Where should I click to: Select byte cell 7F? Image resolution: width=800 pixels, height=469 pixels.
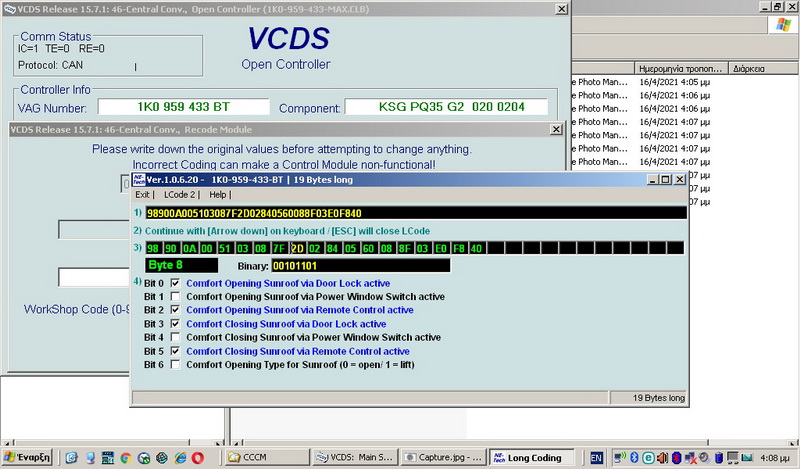pyautogui.click(x=279, y=249)
